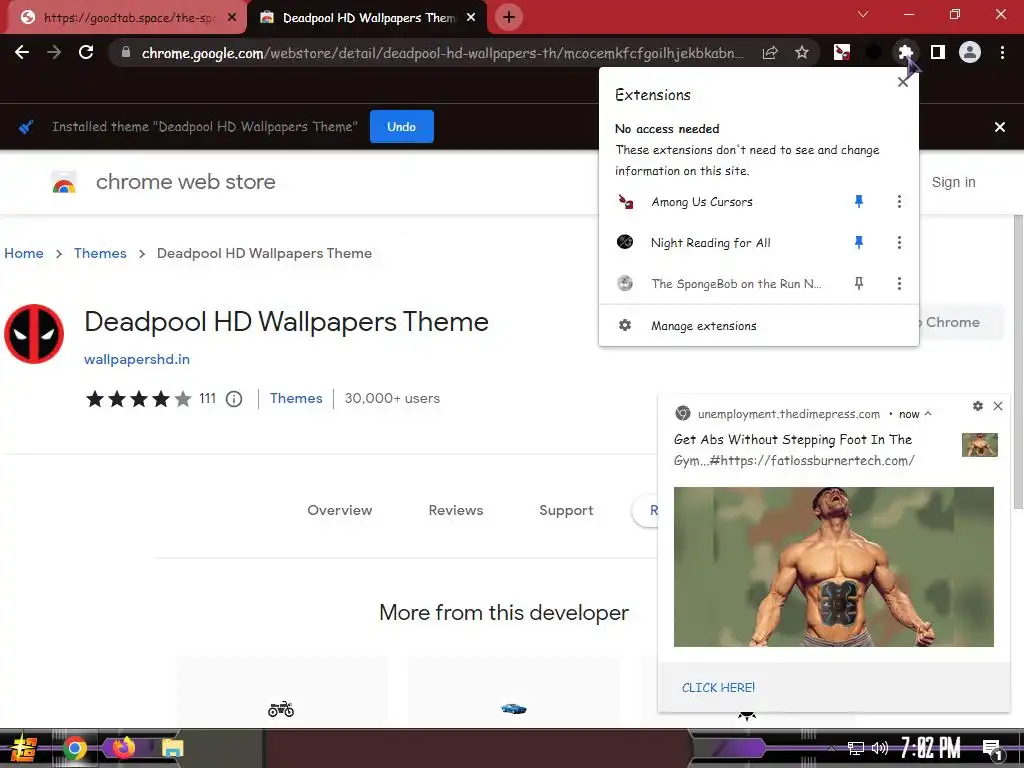The image size is (1024, 768).
Task: Close the Extensions popup
Action: click(x=903, y=82)
